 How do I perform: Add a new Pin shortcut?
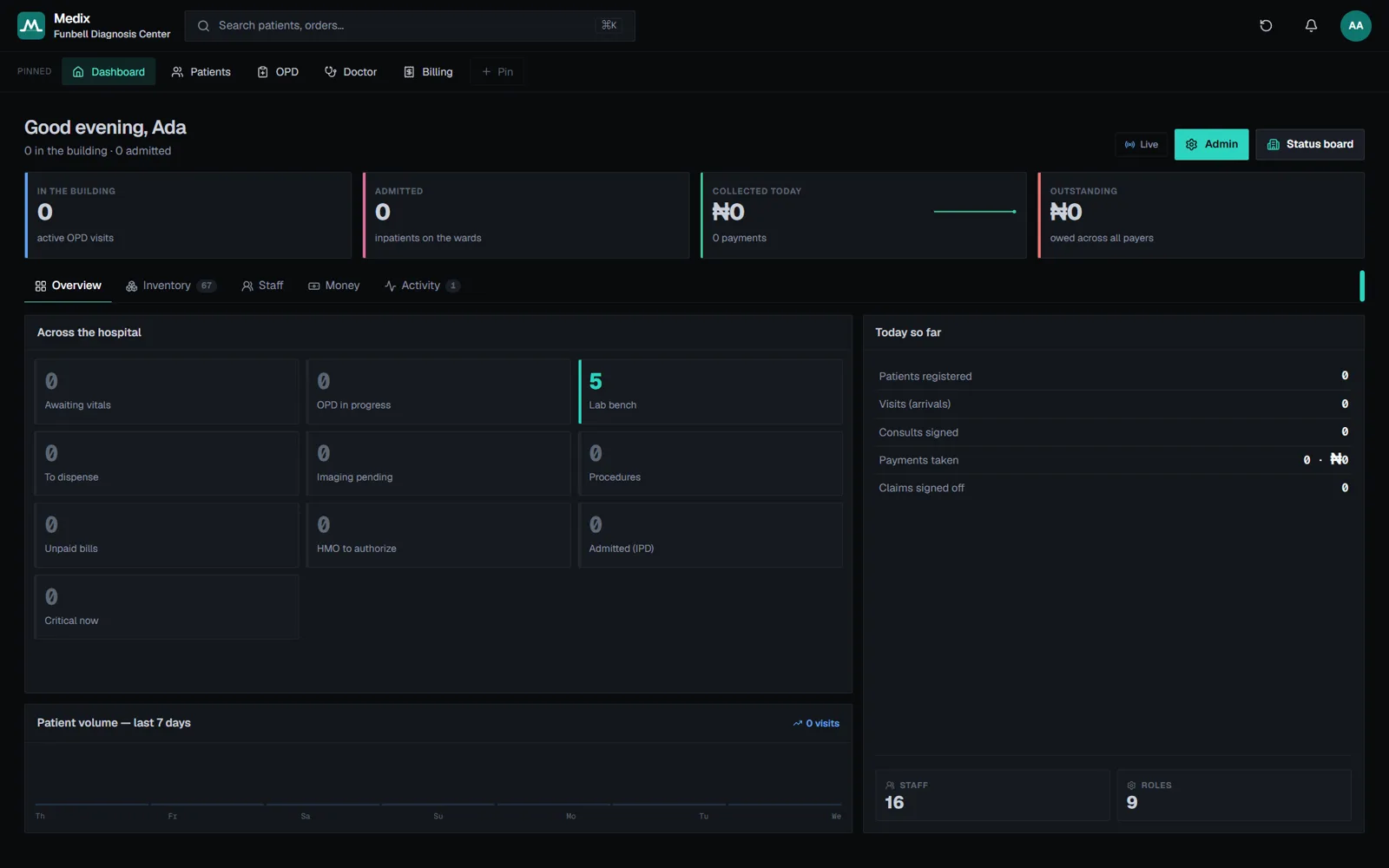coord(497,71)
